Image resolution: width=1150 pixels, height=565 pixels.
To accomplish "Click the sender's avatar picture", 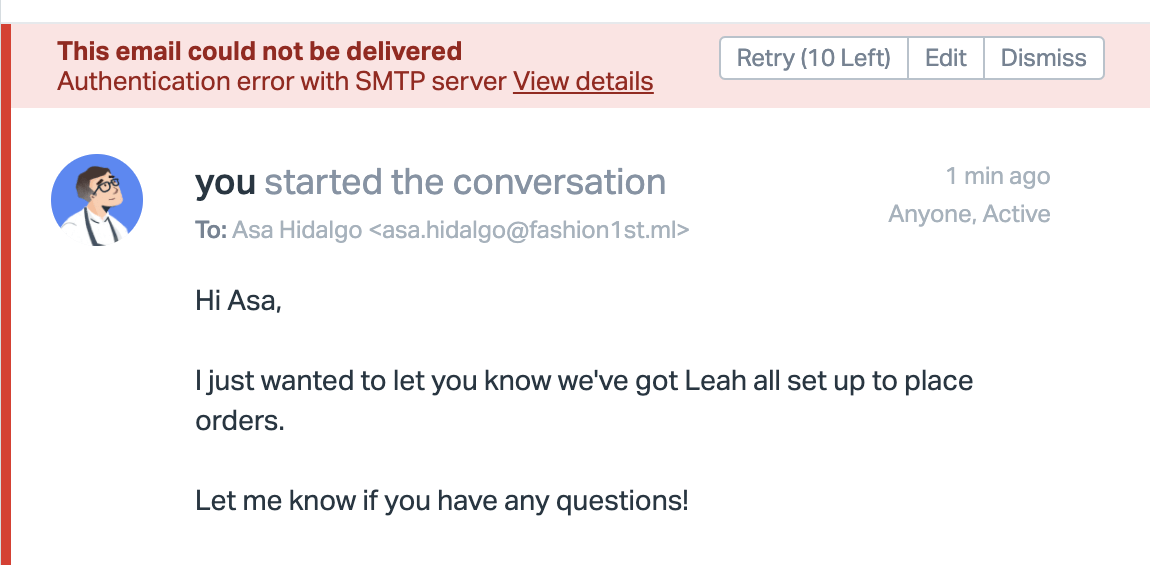I will pos(97,200).
